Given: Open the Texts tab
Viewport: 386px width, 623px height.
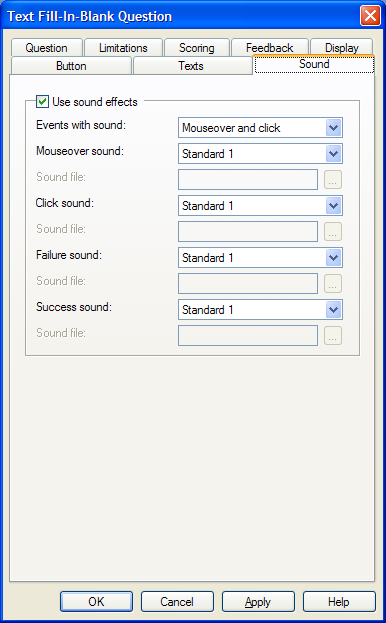Looking at the screenshot, I should (191, 66).
